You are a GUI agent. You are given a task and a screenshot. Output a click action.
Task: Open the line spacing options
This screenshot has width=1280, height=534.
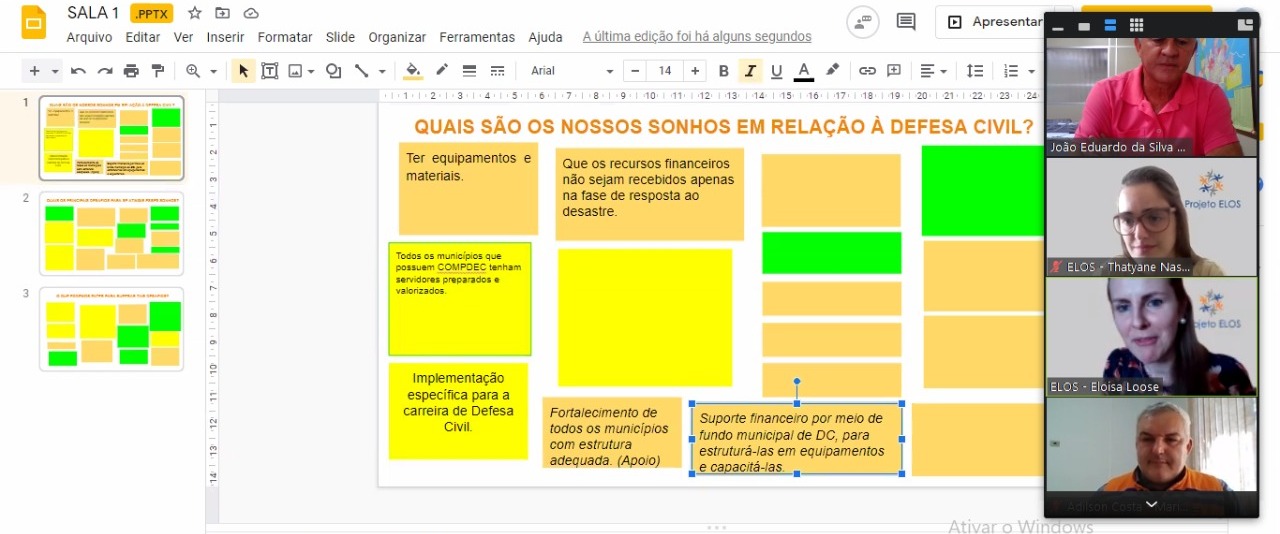point(975,71)
